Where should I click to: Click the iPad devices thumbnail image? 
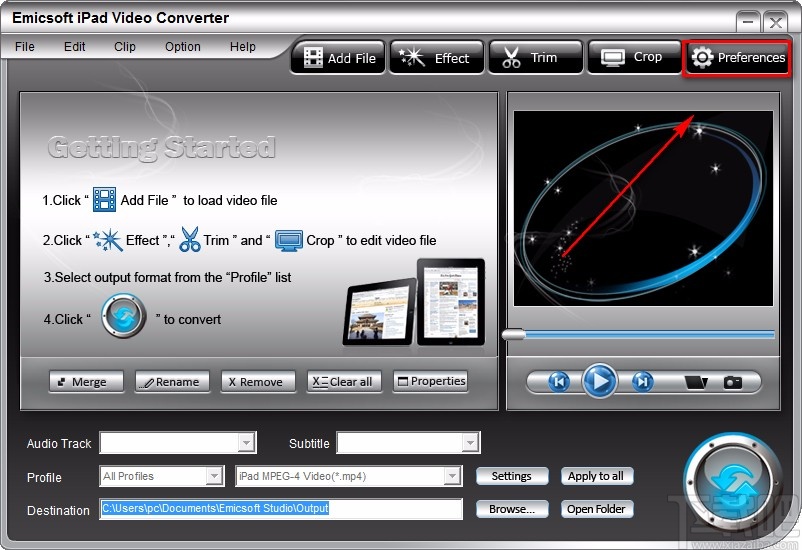(414, 302)
